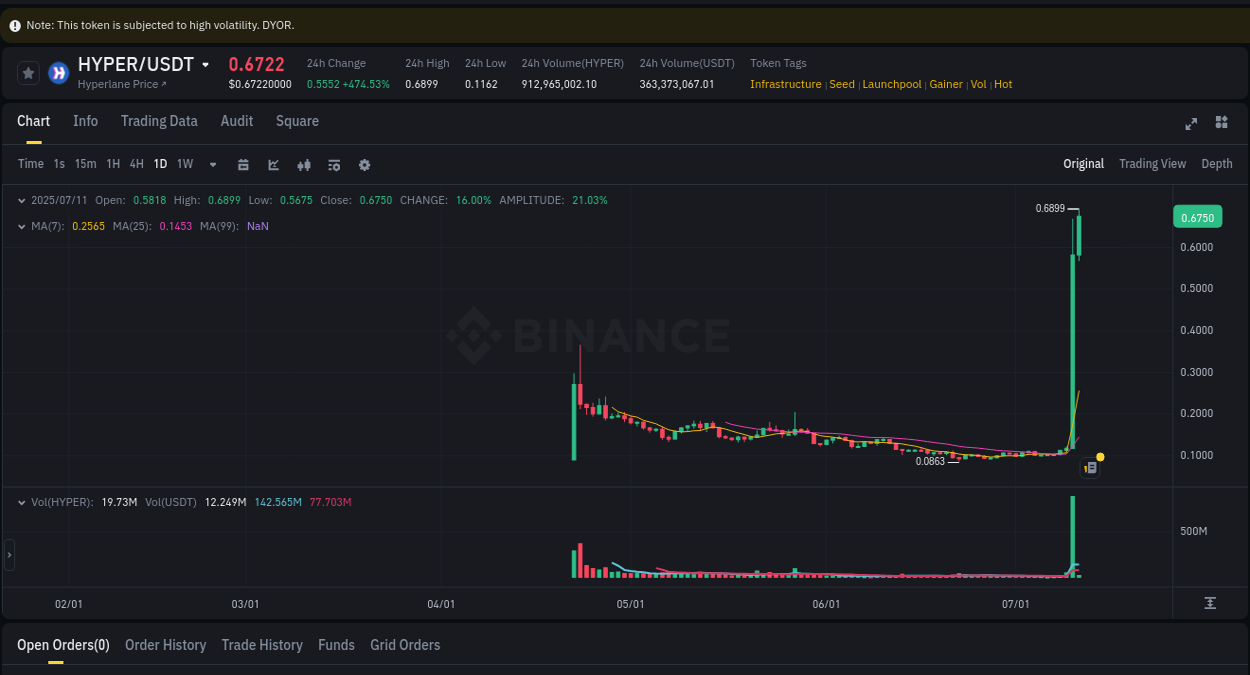Switch chart to 1W timeframe
The height and width of the screenshot is (675, 1250).
click(x=184, y=164)
